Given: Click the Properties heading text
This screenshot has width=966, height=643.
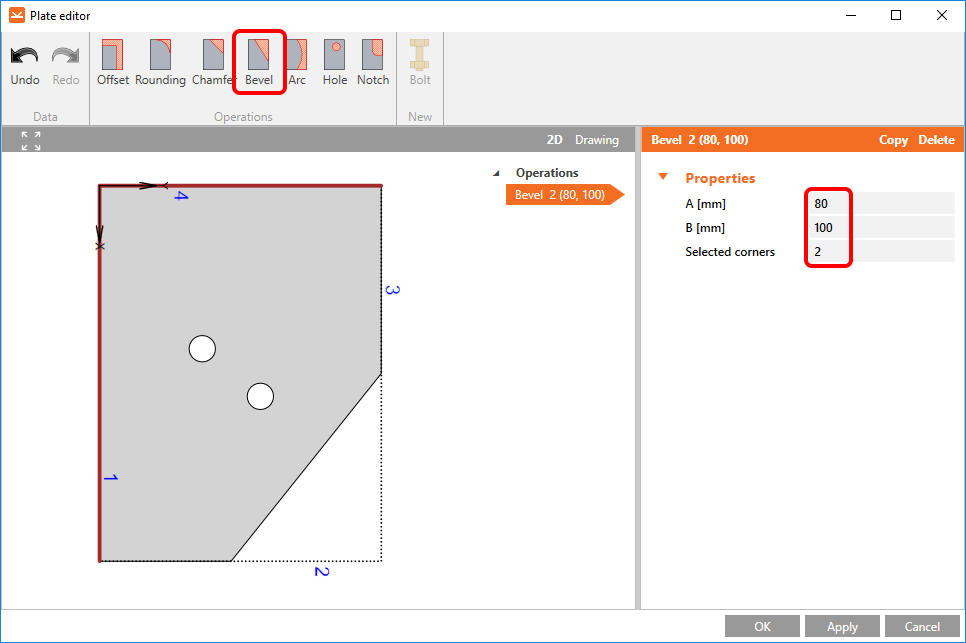Looking at the screenshot, I should [720, 178].
